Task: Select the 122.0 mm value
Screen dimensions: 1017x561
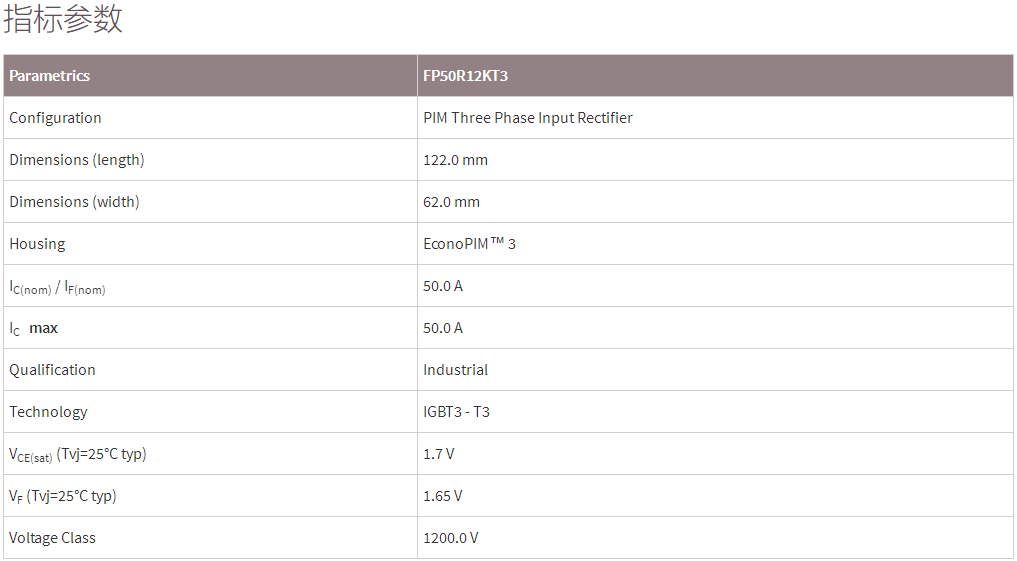Action: coord(456,160)
